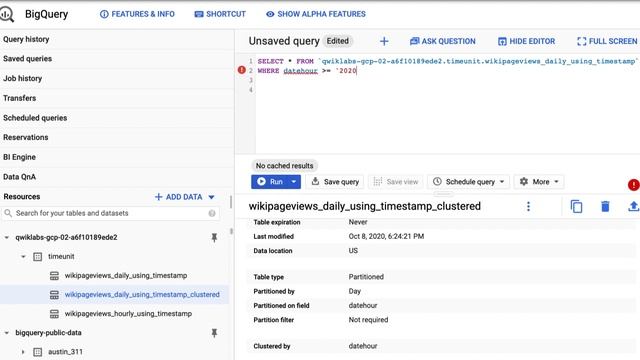
Task: Open the SHORTCUT keyboard link
Action: click(x=220, y=14)
